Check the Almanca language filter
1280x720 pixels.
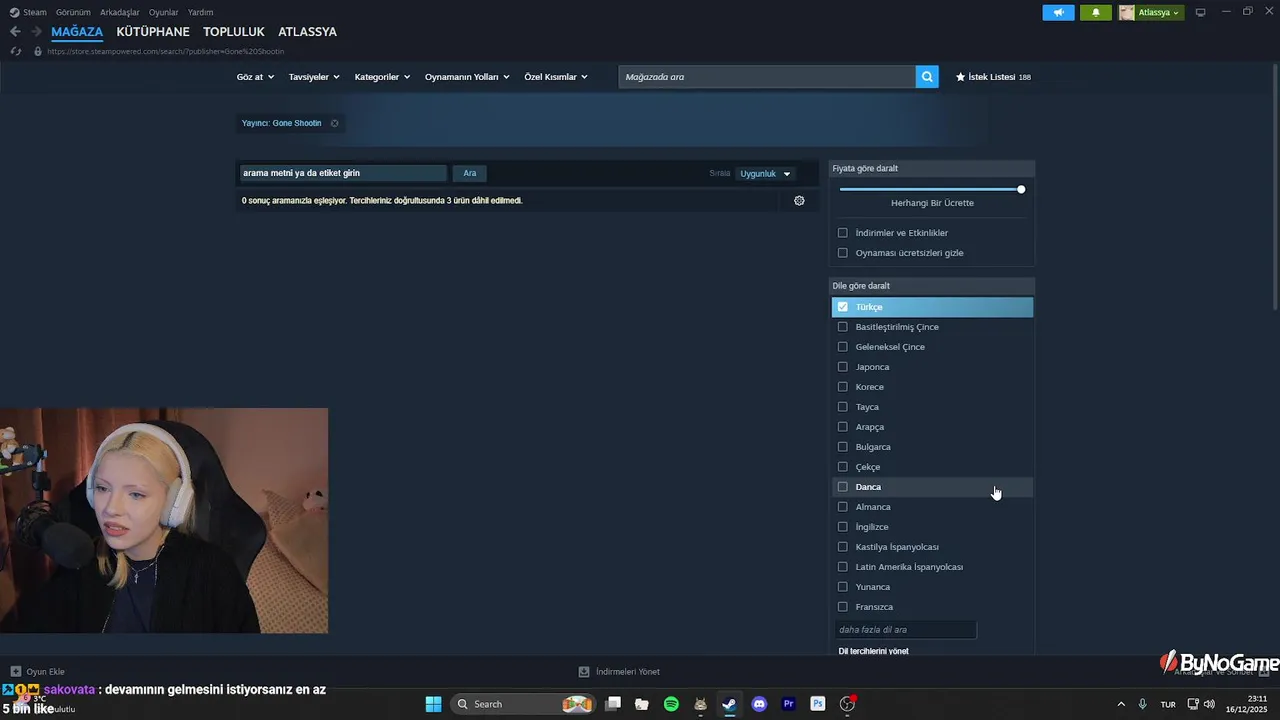[x=843, y=507]
